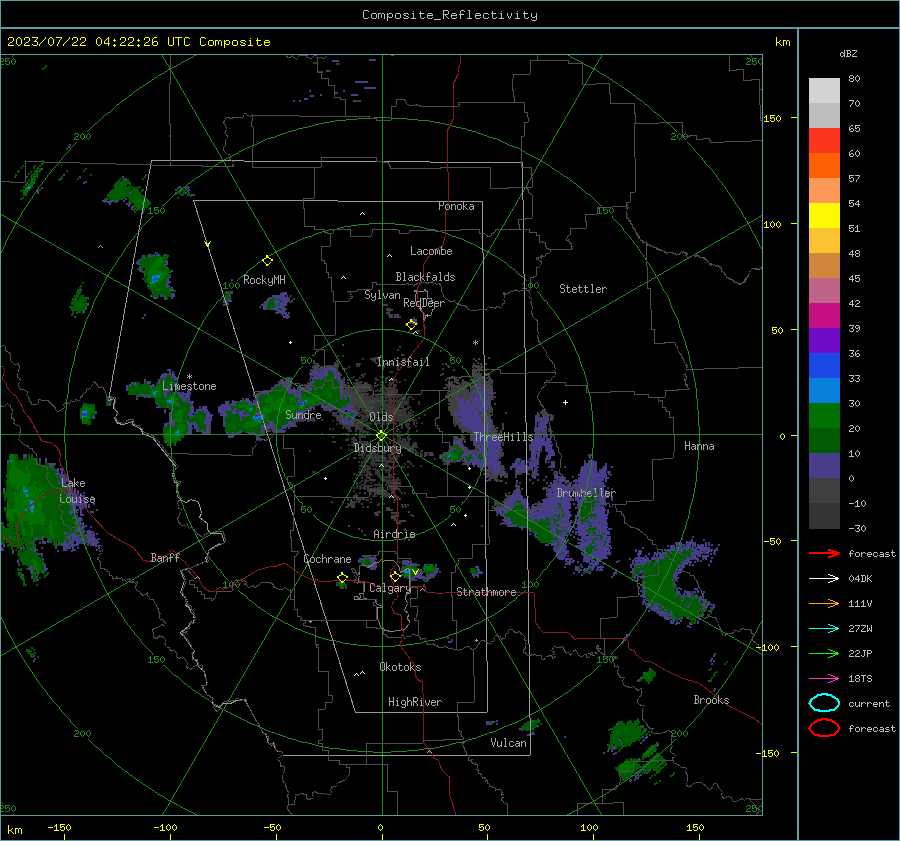Click the white 04DK arrow in the legend
This screenshot has height=841, width=900.
click(824, 579)
